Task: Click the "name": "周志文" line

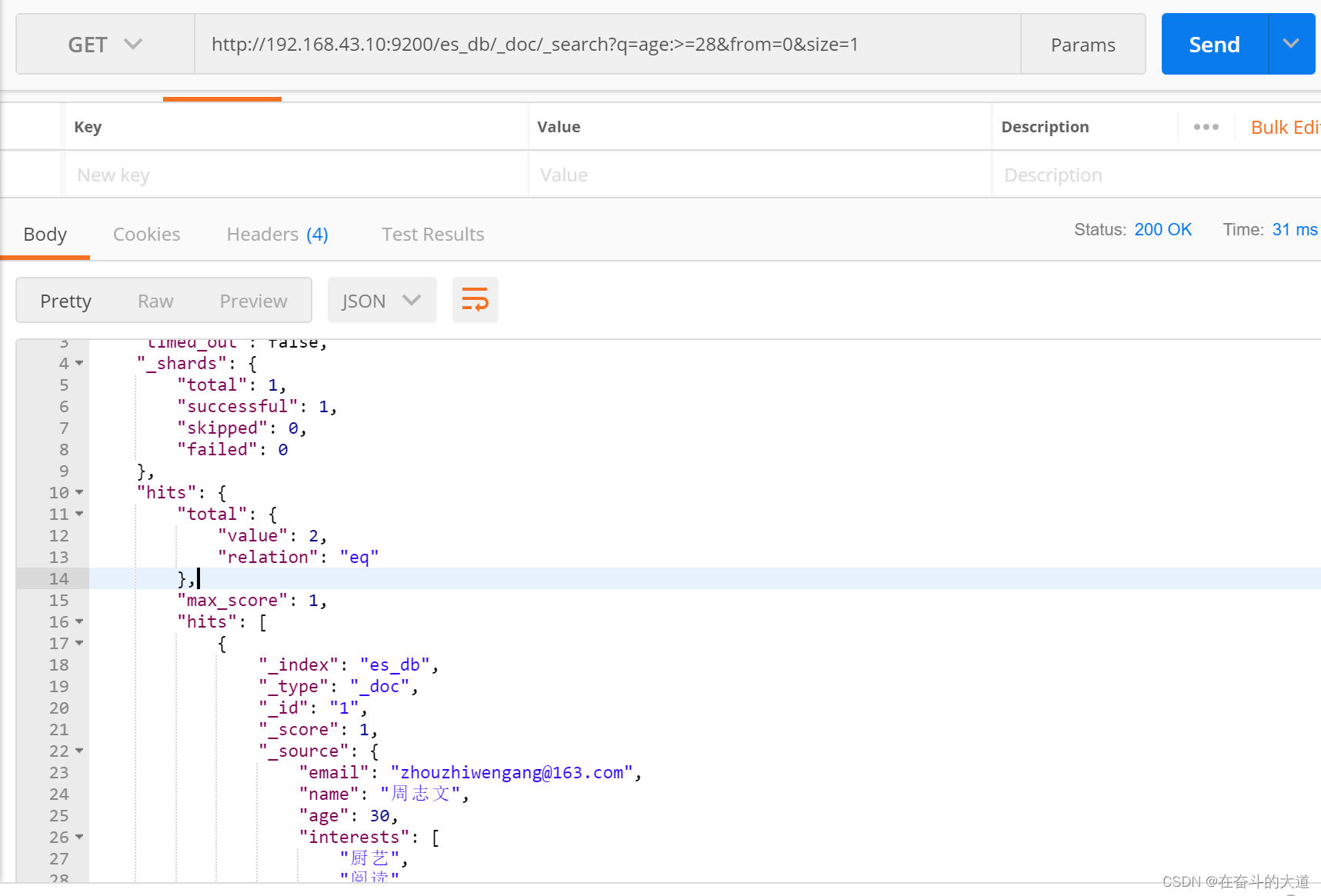Action: tap(384, 794)
